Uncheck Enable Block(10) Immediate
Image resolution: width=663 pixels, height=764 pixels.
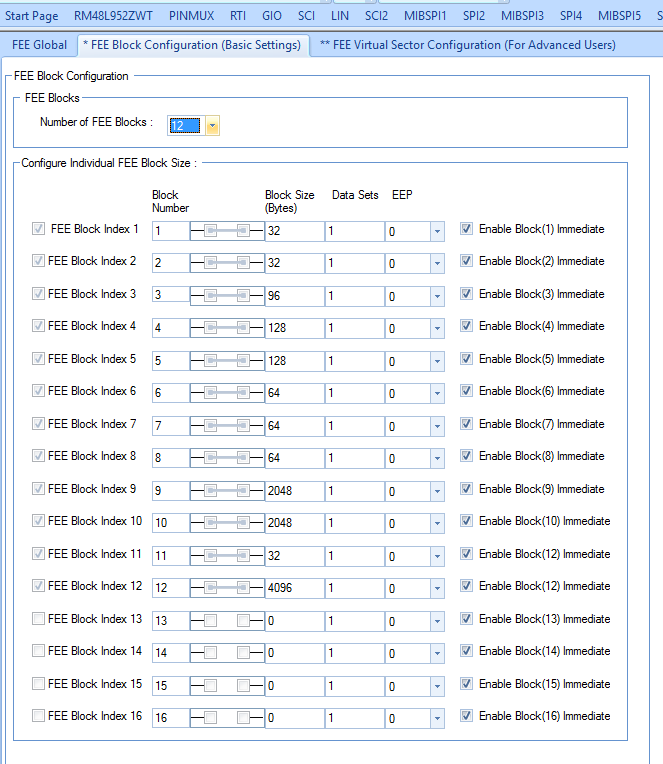click(x=466, y=521)
